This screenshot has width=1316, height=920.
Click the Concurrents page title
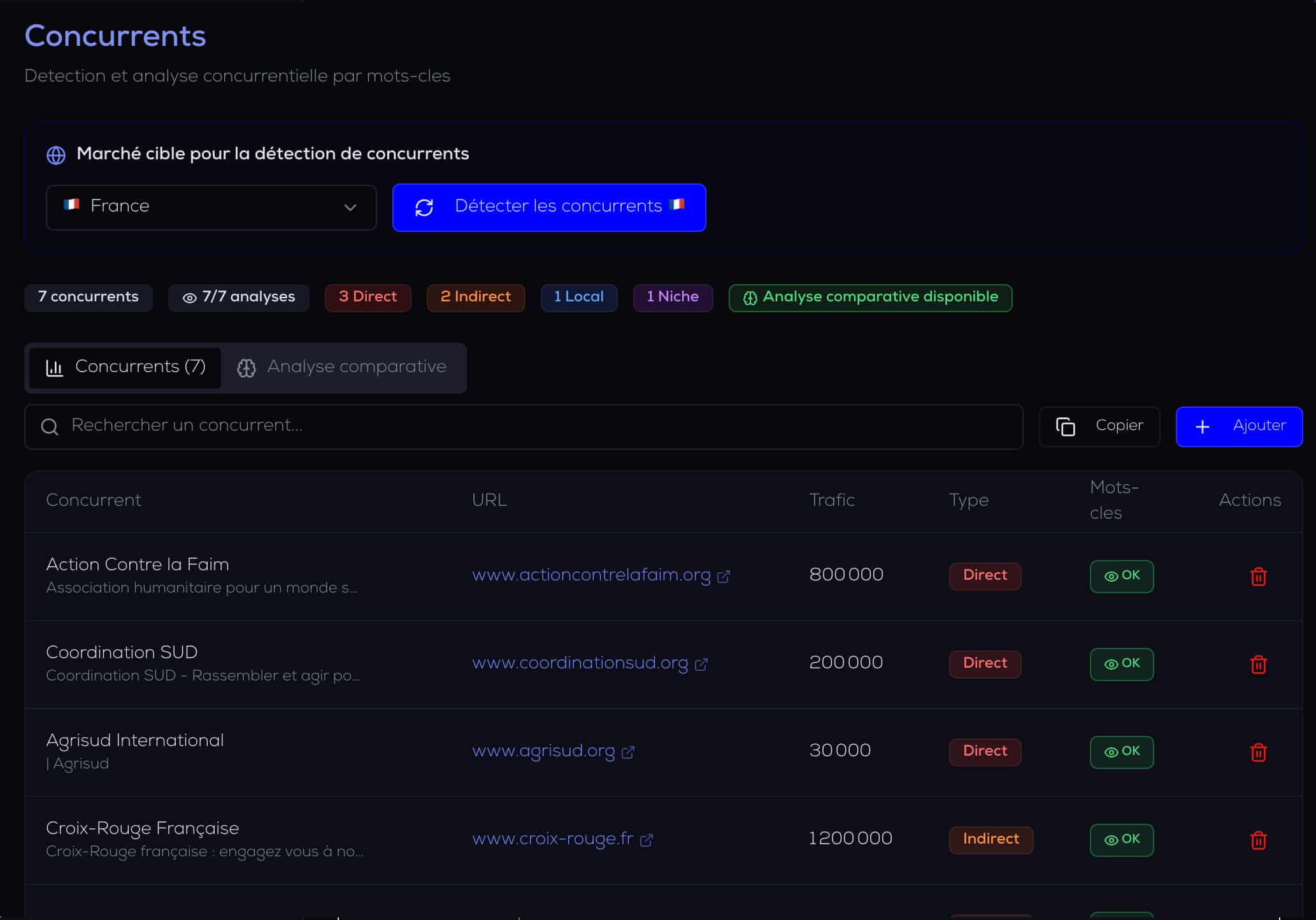115,36
